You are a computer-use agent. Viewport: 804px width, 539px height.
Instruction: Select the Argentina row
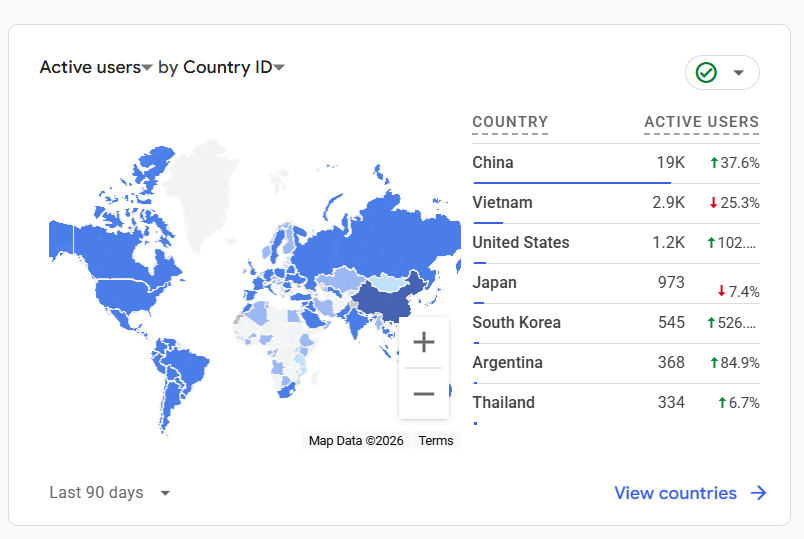pyautogui.click(x=616, y=363)
